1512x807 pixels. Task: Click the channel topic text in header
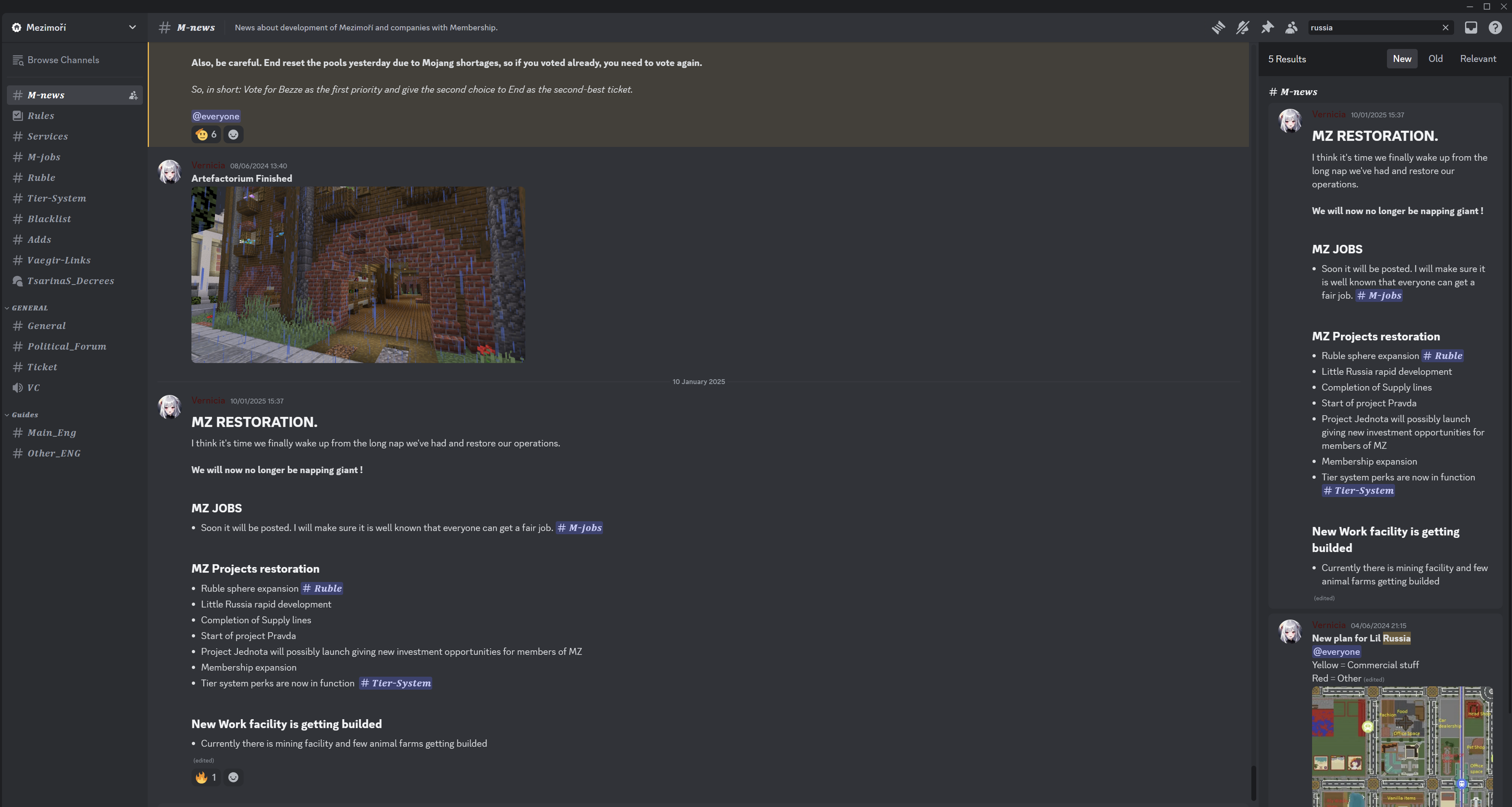[366, 28]
